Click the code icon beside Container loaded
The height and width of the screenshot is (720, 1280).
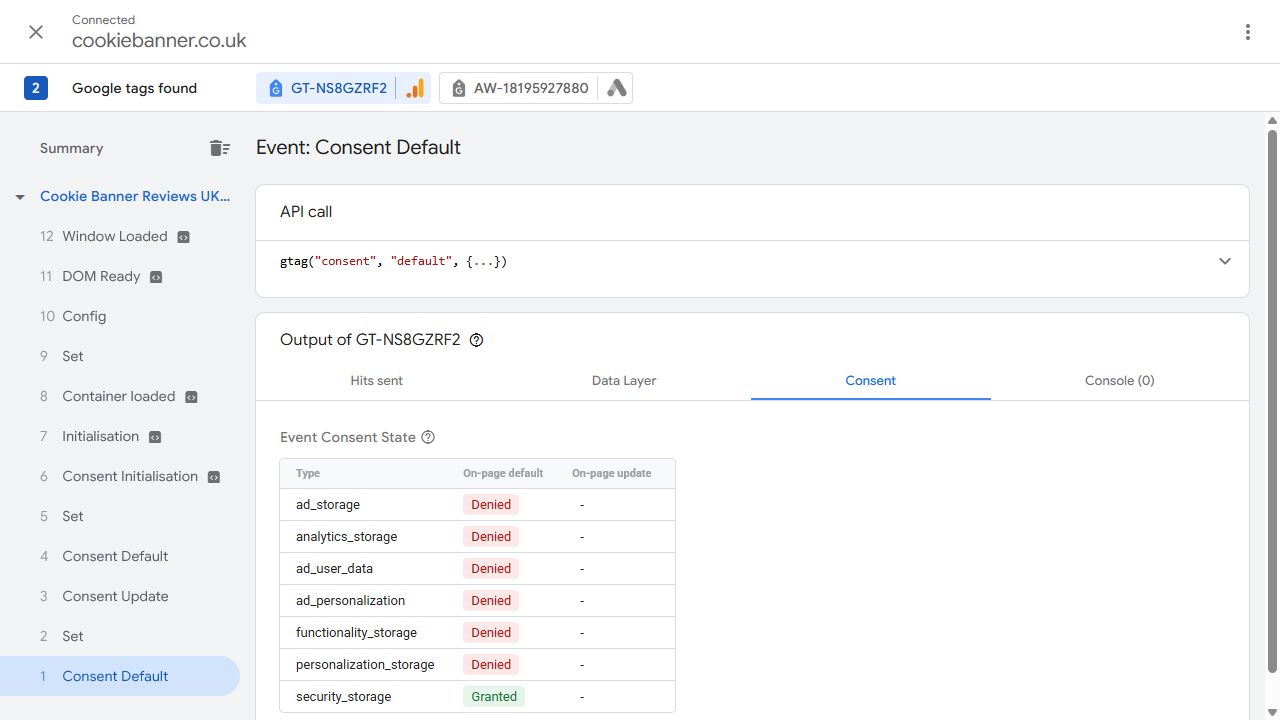191,397
